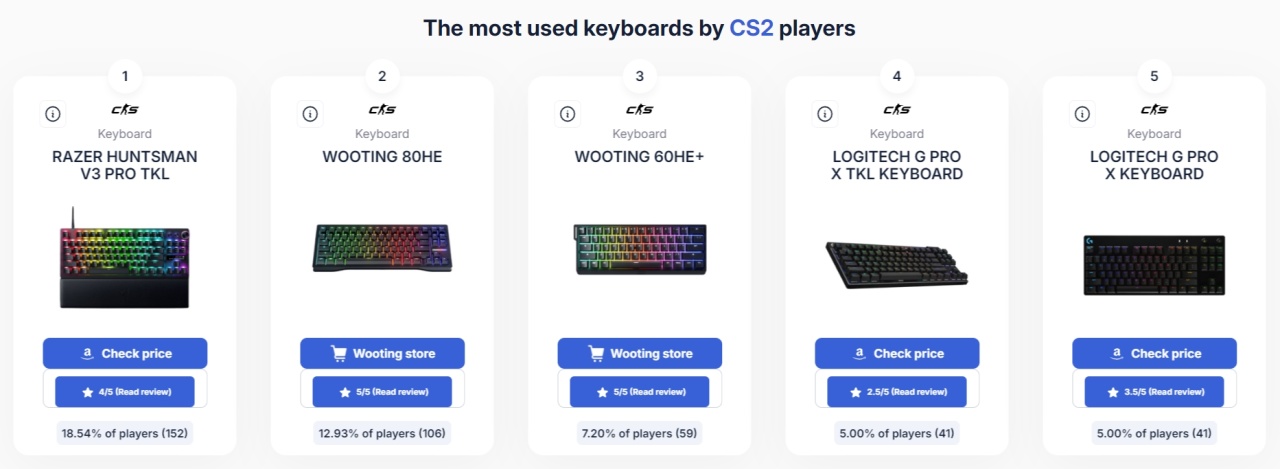
Task: Click the Wooting 60HE+ keyboard image
Action: pyautogui.click(x=640, y=250)
